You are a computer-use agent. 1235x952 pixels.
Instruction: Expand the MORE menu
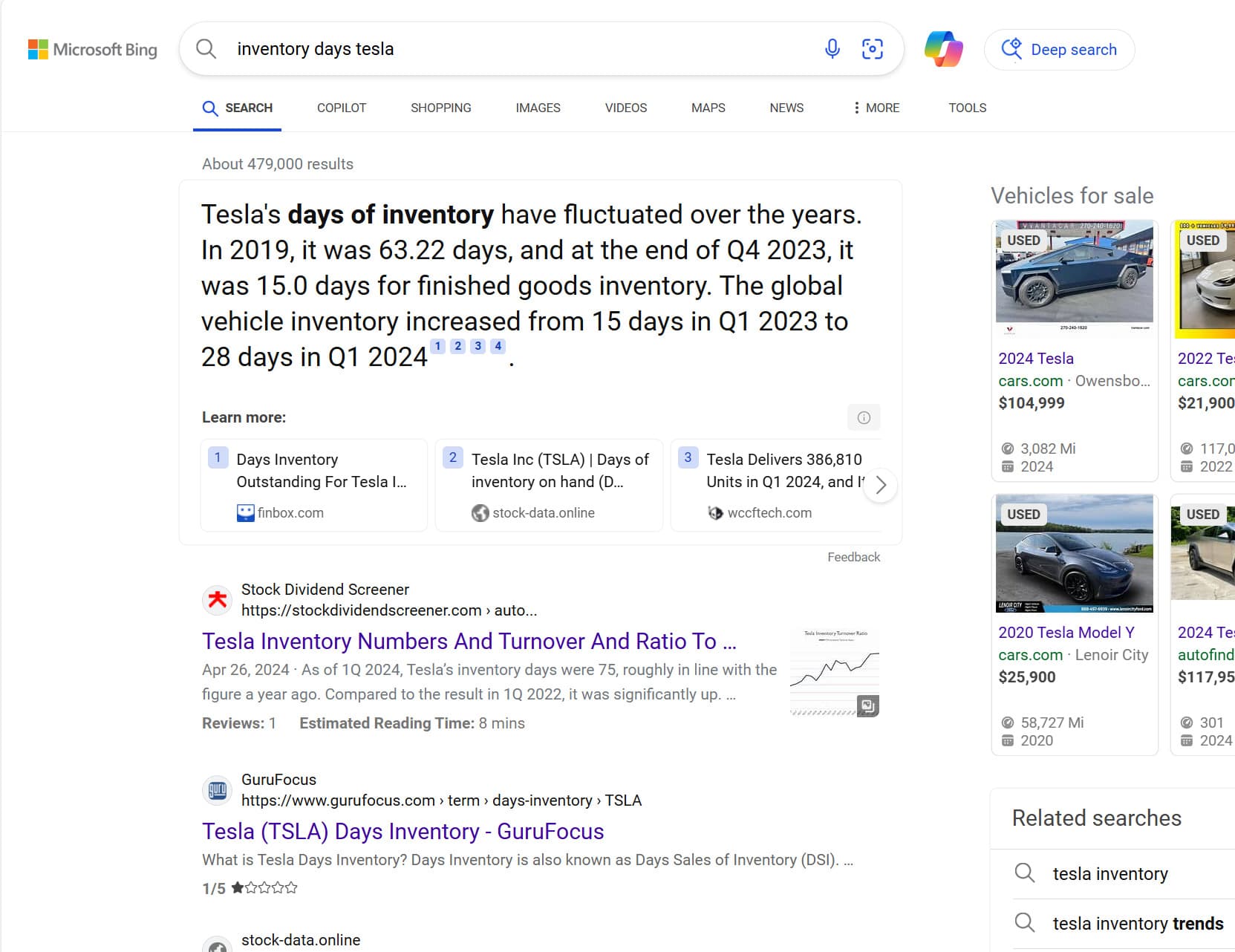(876, 108)
